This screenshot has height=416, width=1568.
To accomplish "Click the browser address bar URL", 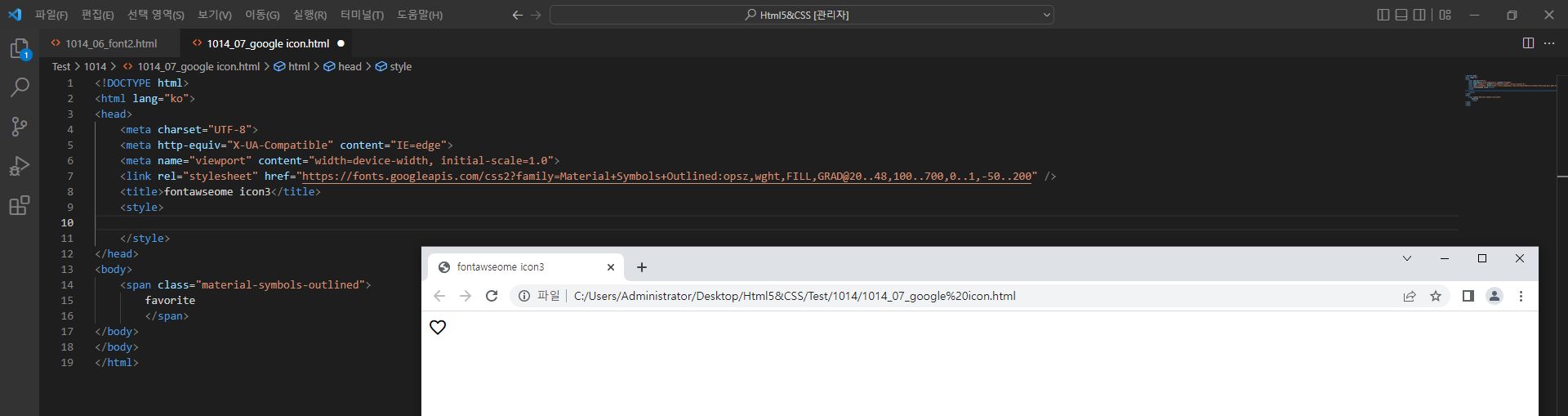I will 795,296.
